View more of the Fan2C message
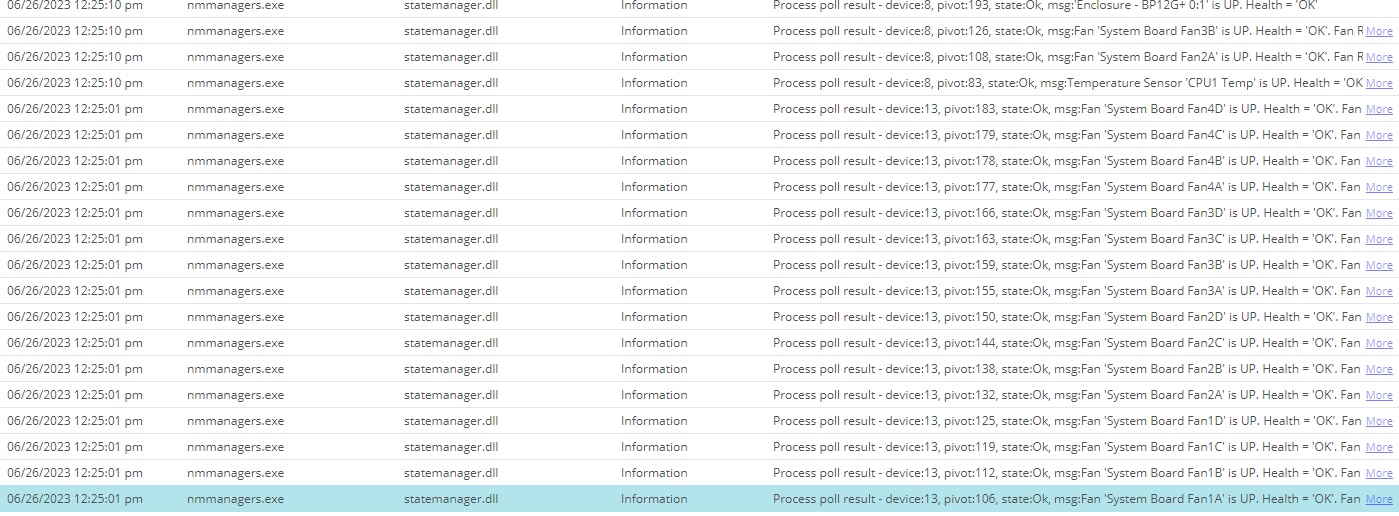 pos(1379,343)
